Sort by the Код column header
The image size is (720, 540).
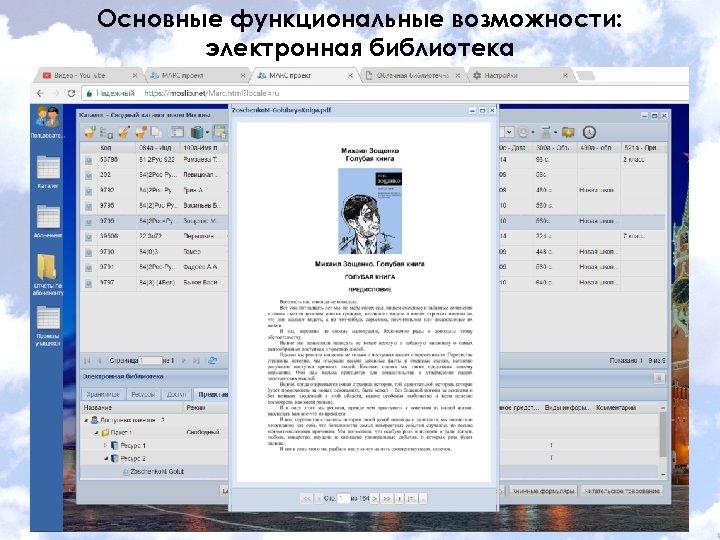click(x=117, y=148)
